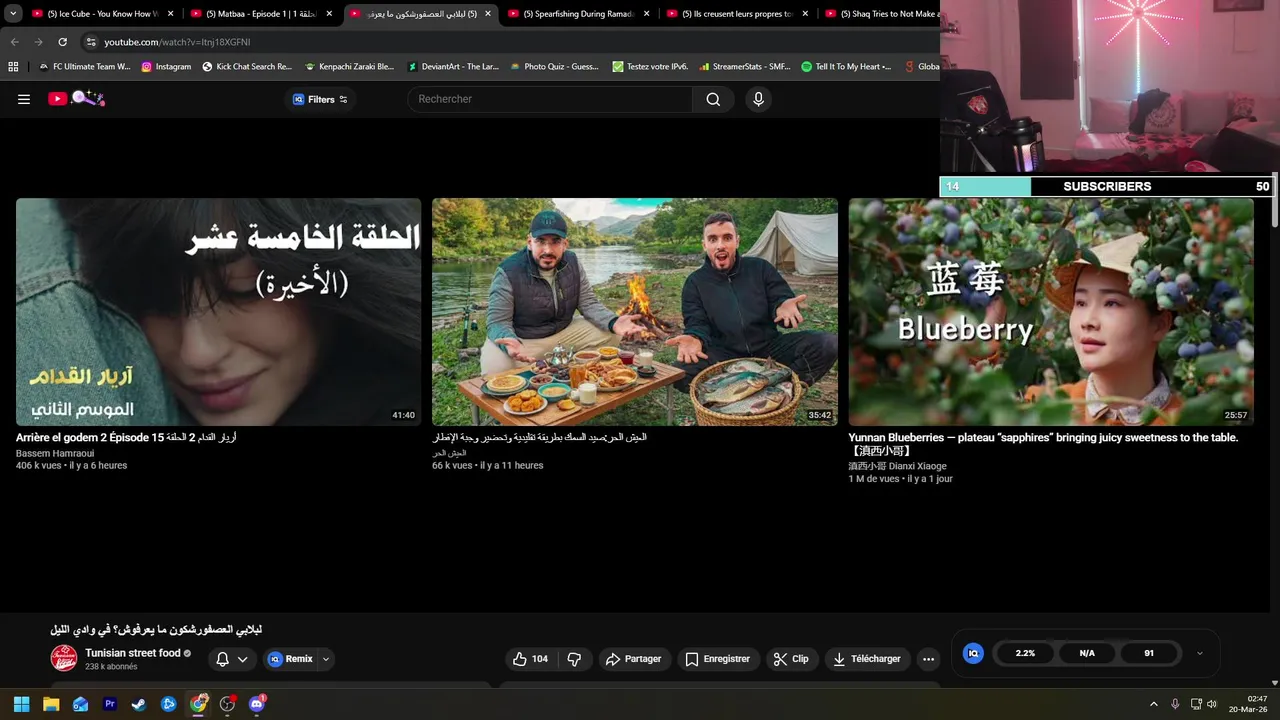The width and height of the screenshot is (1280, 720).
Task: Open Kick Chat Search bookmark
Action: pos(247,67)
